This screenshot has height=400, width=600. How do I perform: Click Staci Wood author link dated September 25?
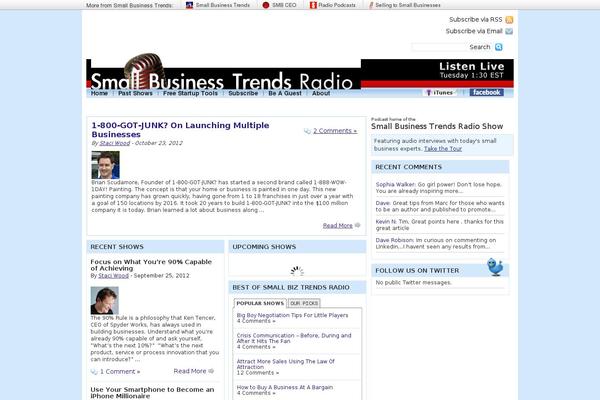click(x=114, y=276)
